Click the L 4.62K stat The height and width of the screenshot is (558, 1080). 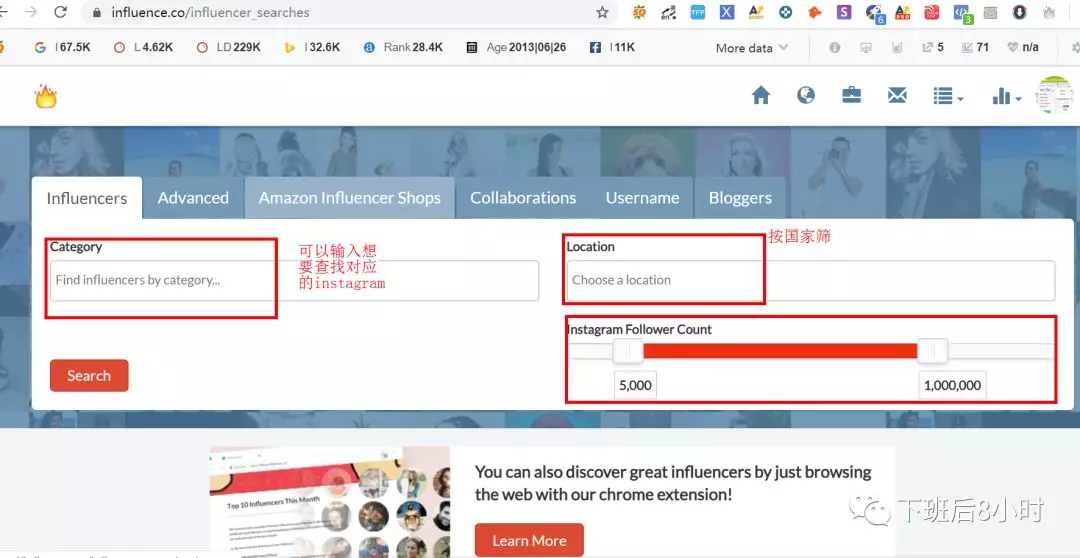(x=143, y=48)
